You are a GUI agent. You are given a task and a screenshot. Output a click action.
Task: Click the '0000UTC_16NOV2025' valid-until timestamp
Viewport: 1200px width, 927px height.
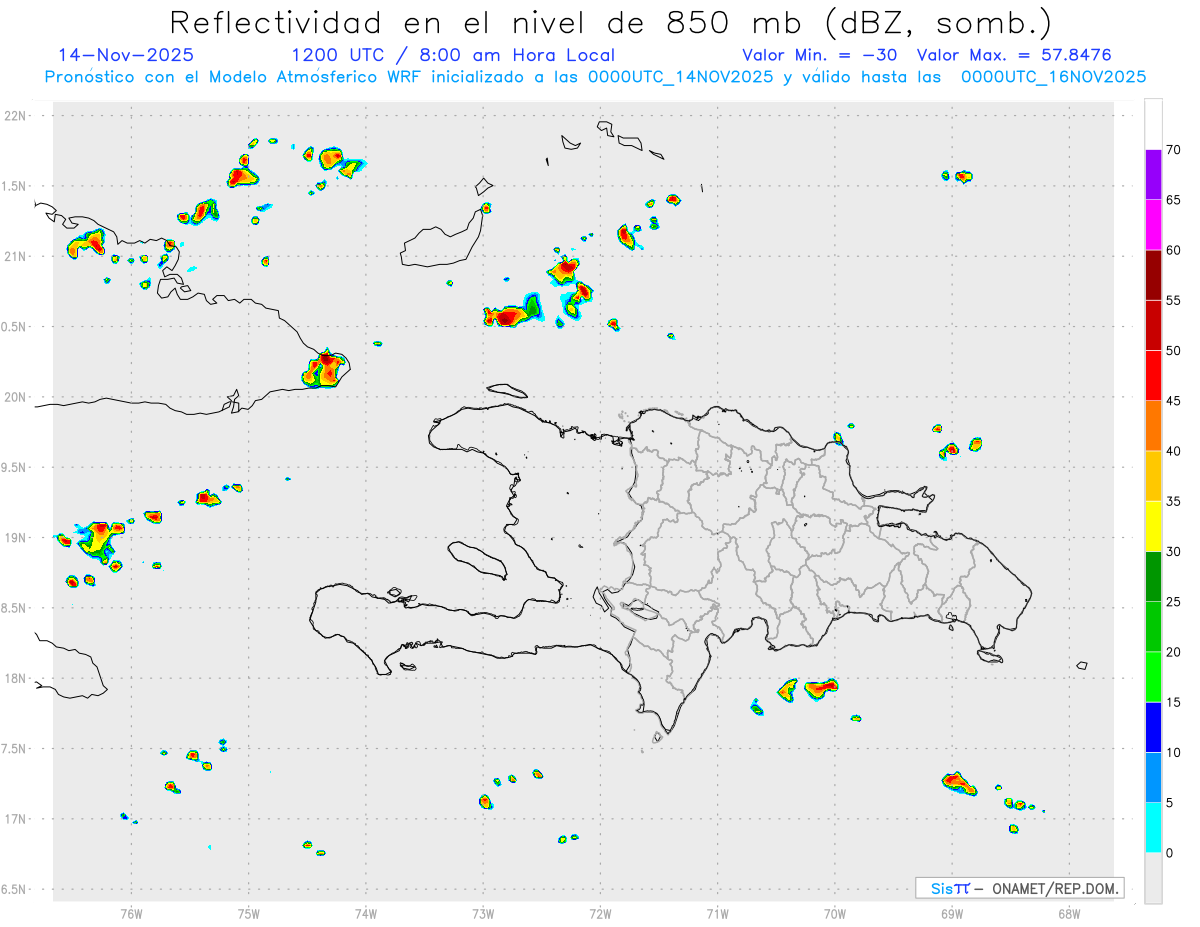(x=1053, y=77)
